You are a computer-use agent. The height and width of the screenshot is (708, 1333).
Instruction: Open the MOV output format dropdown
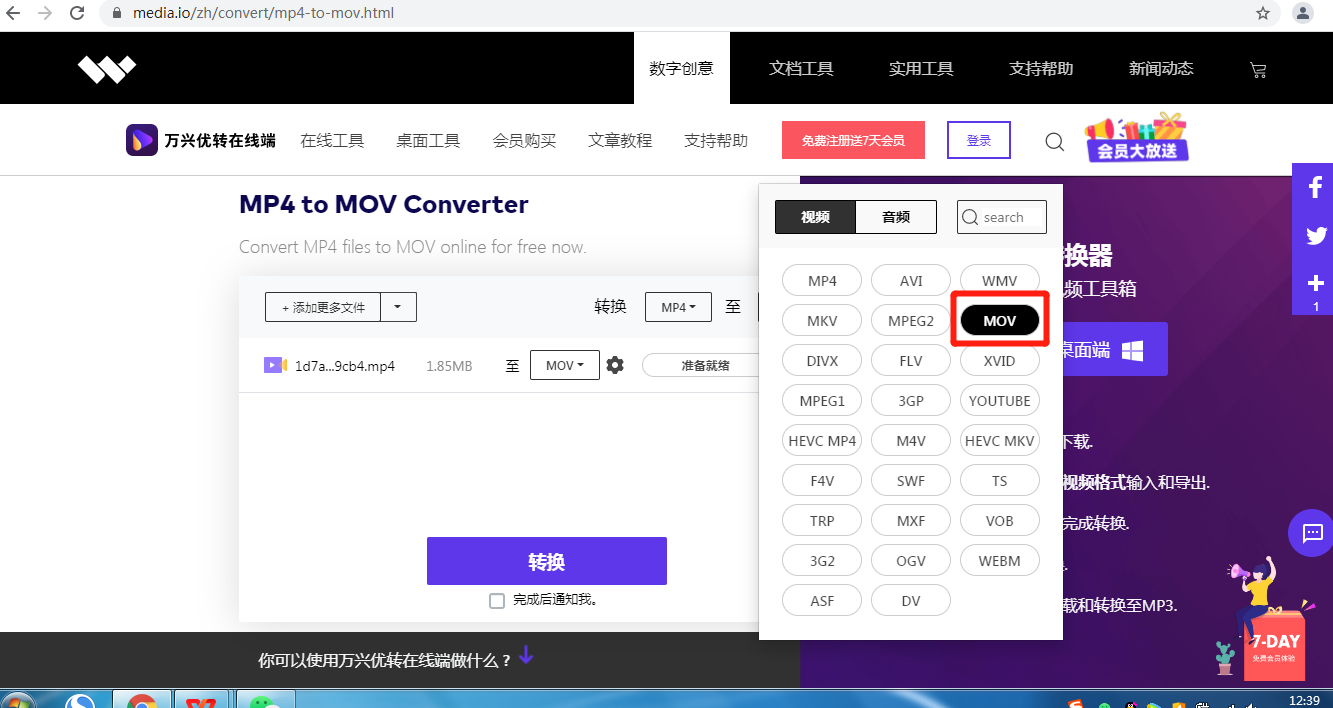(564, 365)
